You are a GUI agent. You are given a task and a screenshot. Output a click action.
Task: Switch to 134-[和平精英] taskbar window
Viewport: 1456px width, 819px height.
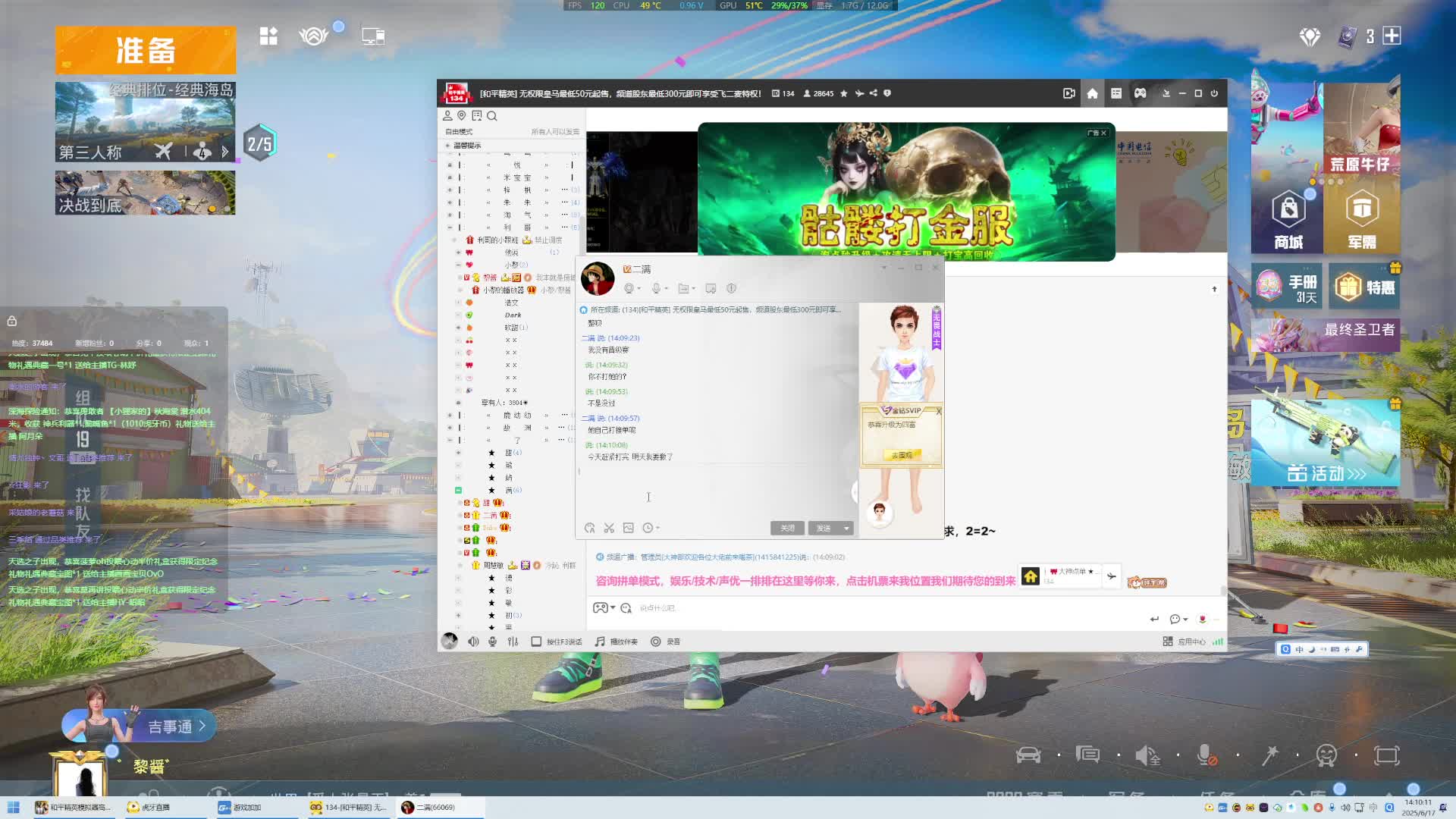point(349,808)
